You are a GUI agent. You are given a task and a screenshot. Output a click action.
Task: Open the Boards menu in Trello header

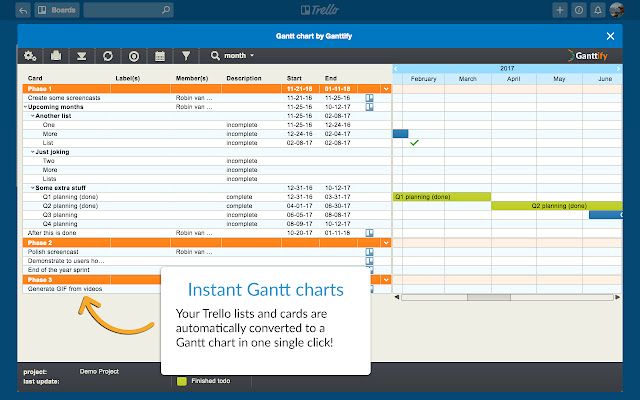point(55,10)
